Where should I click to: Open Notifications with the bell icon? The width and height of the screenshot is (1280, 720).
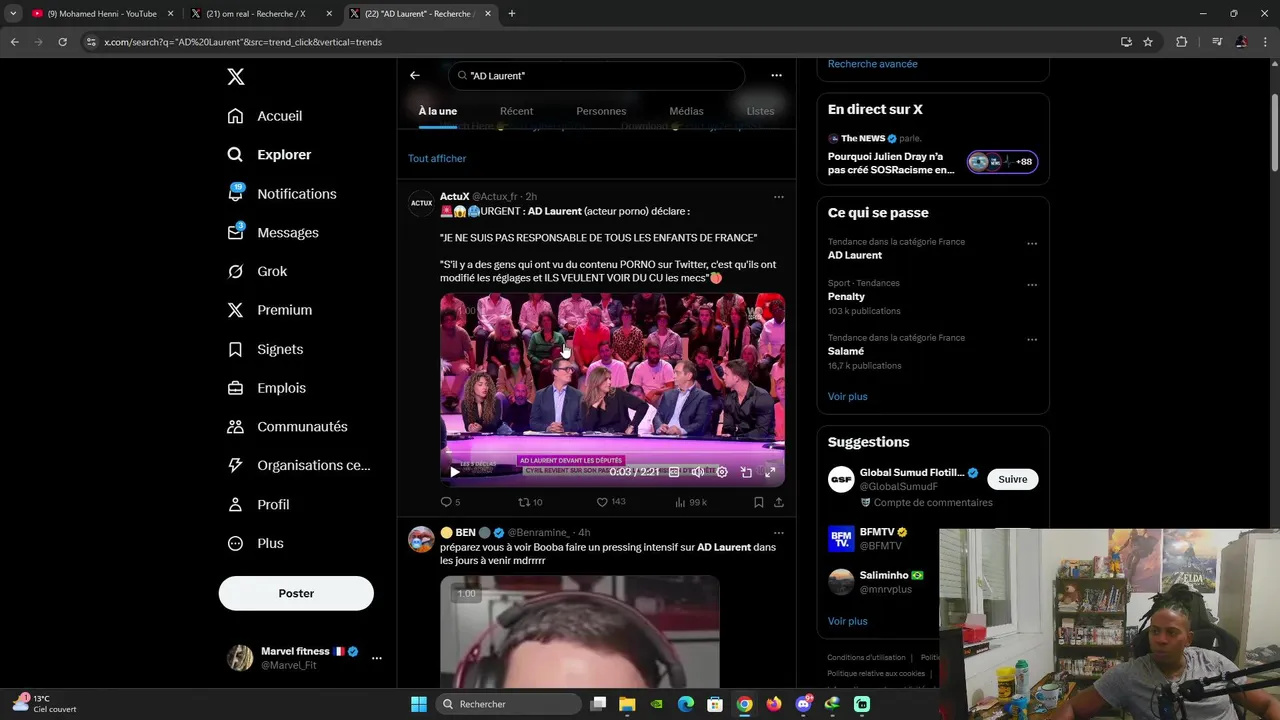pos(281,194)
